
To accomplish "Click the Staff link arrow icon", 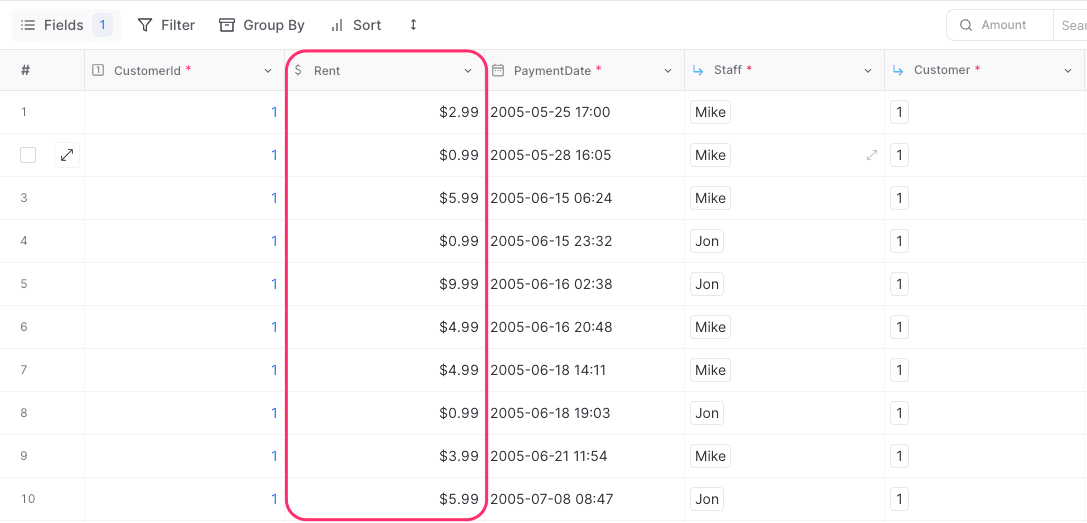I will pyautogui.click(x=697, y=70).
